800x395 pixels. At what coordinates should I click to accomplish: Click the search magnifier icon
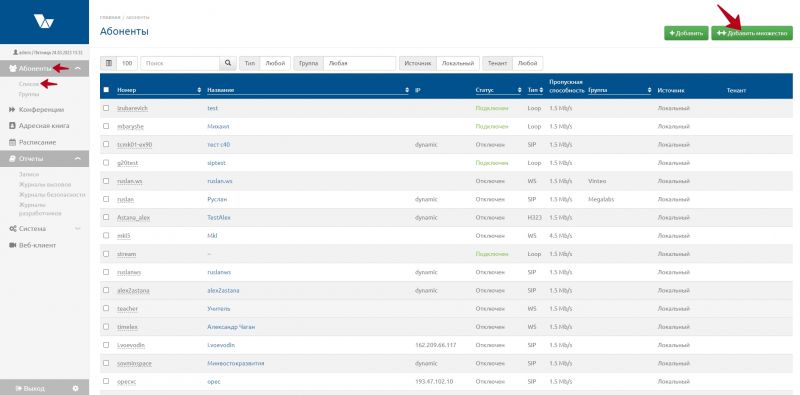(228, 63)
